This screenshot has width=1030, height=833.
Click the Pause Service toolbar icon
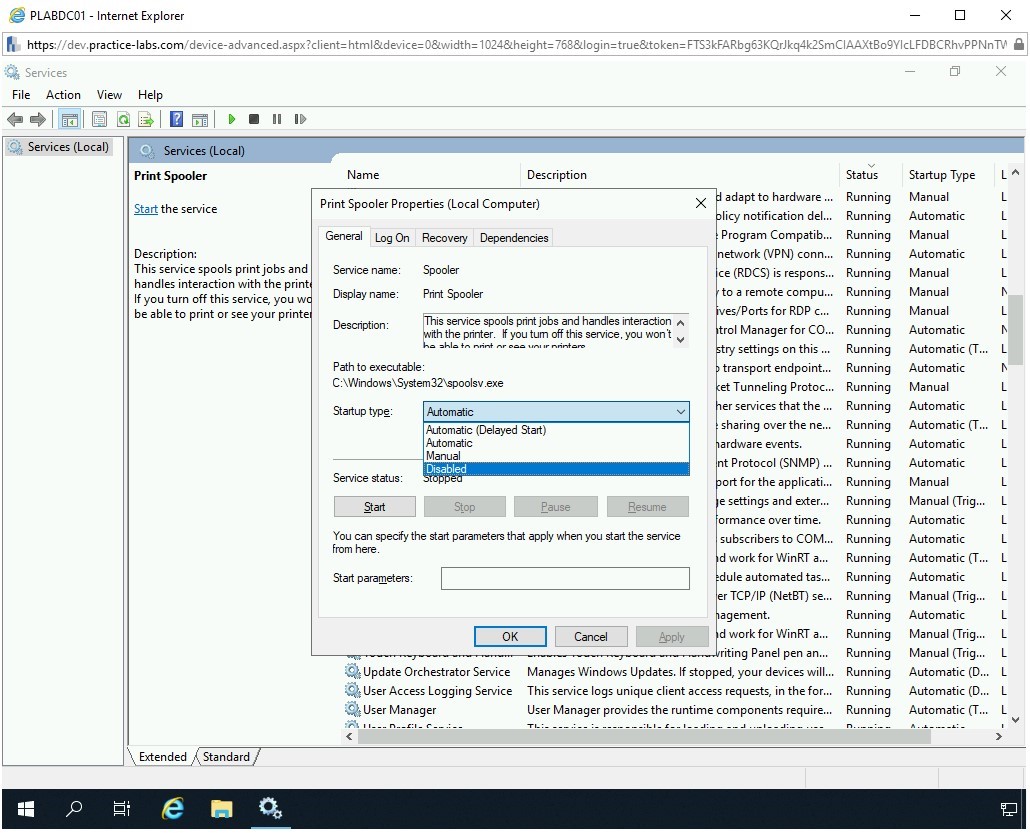click(x=277, y=119)
